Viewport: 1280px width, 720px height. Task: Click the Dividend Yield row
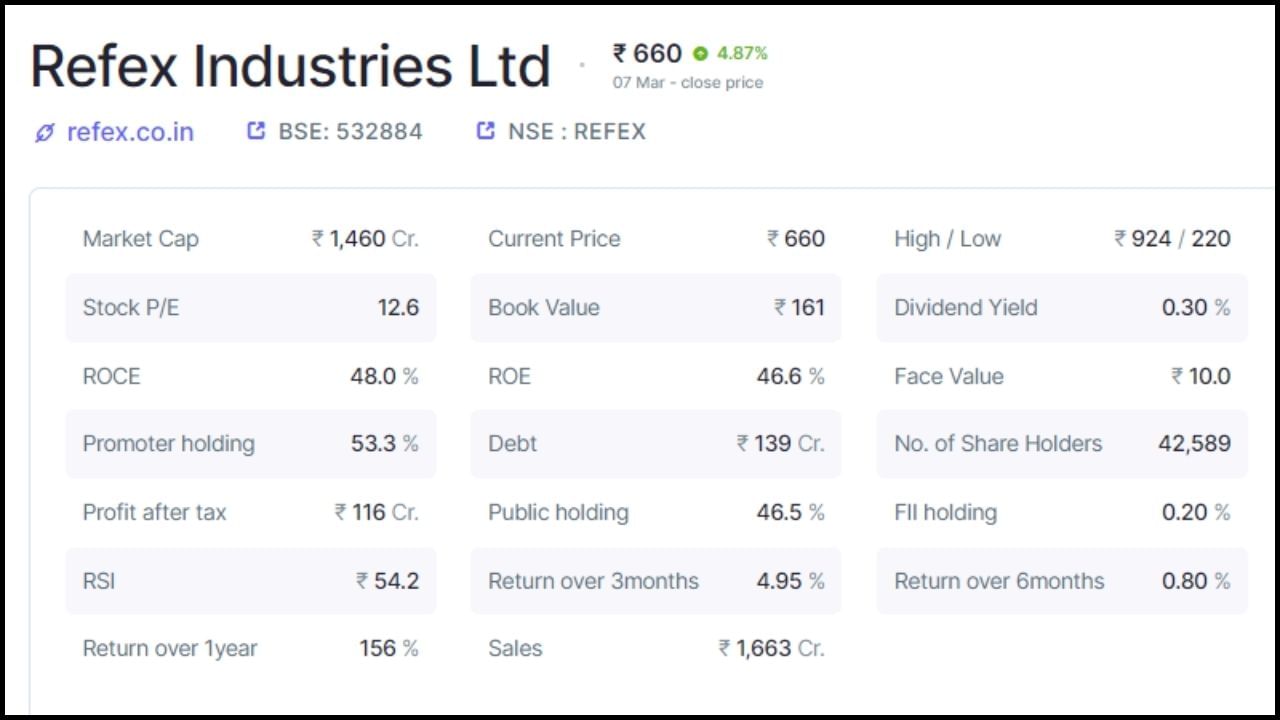pos(1061,308)
